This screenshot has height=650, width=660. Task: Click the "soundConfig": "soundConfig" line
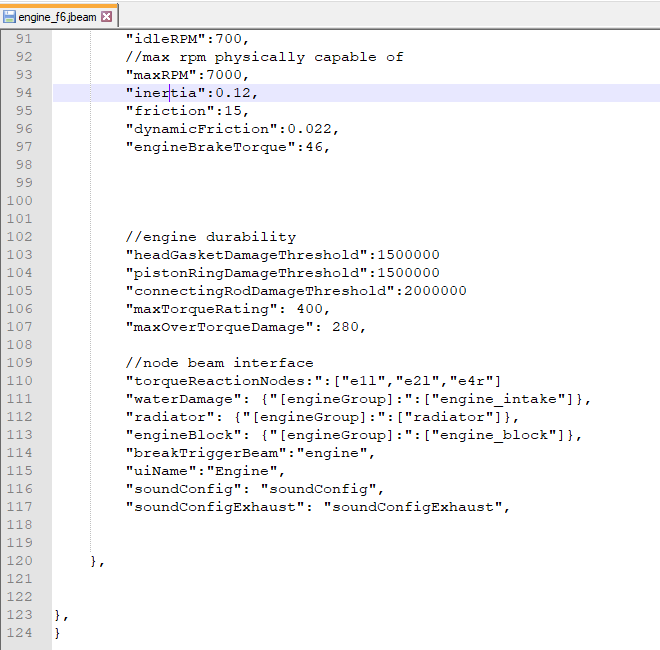[255, 489]
